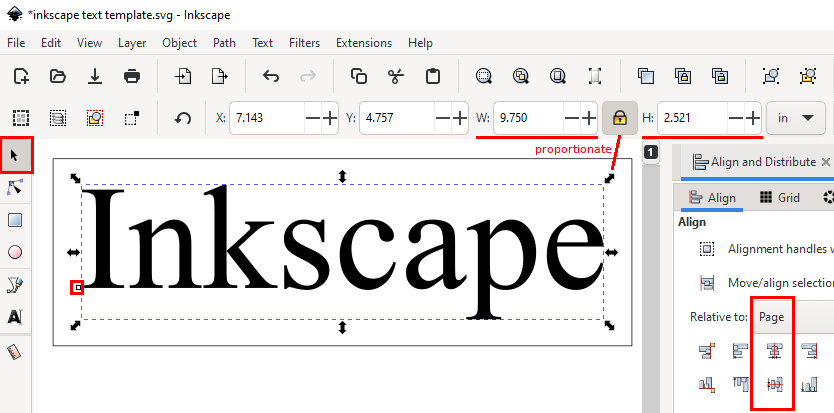834x413 pixels.
Task: Undo the last action
Action: click(271, 76)
